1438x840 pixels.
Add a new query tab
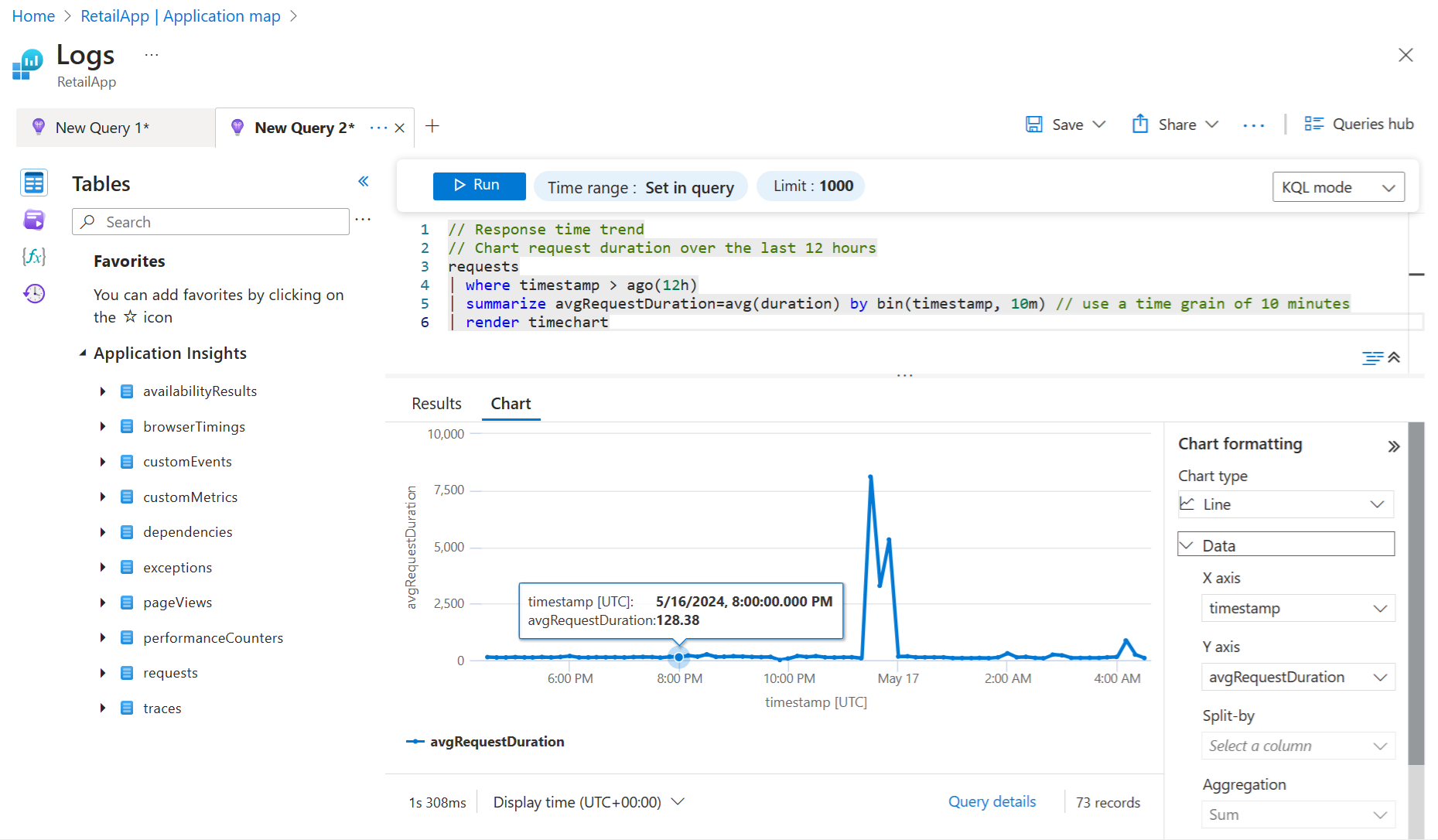click(432, 126)
